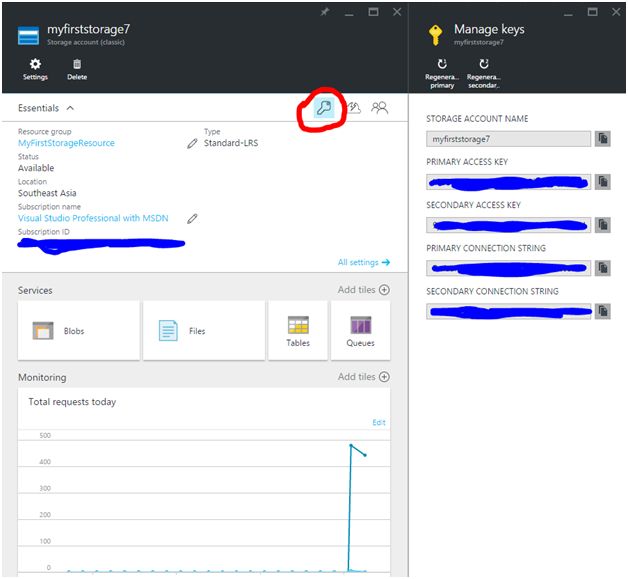Edit the Total requests today chart

[x=378, y=422]
